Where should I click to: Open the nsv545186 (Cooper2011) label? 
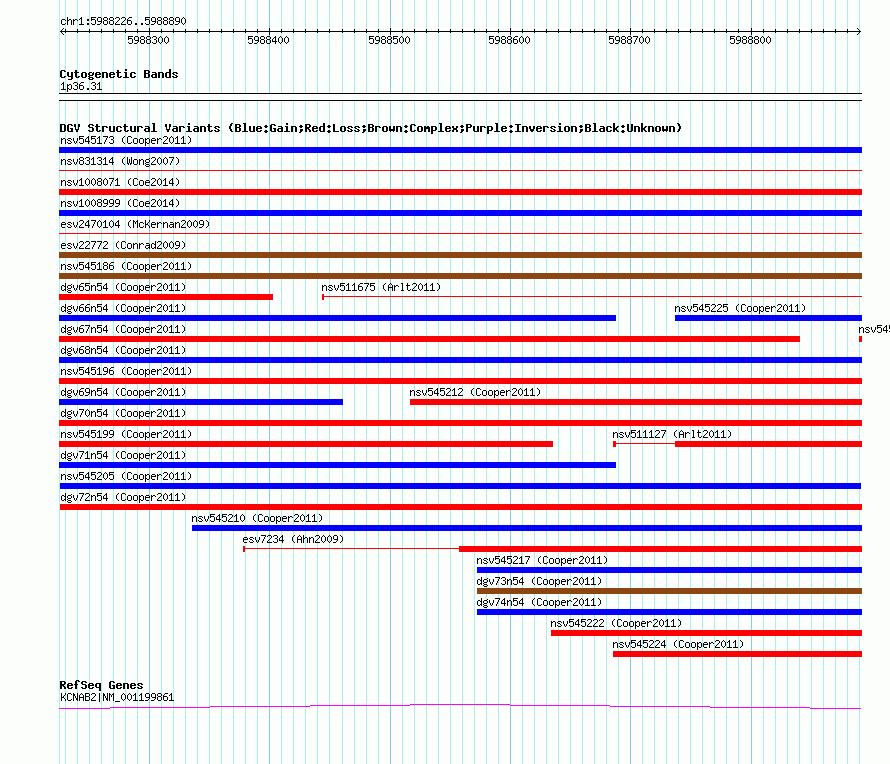126,266
